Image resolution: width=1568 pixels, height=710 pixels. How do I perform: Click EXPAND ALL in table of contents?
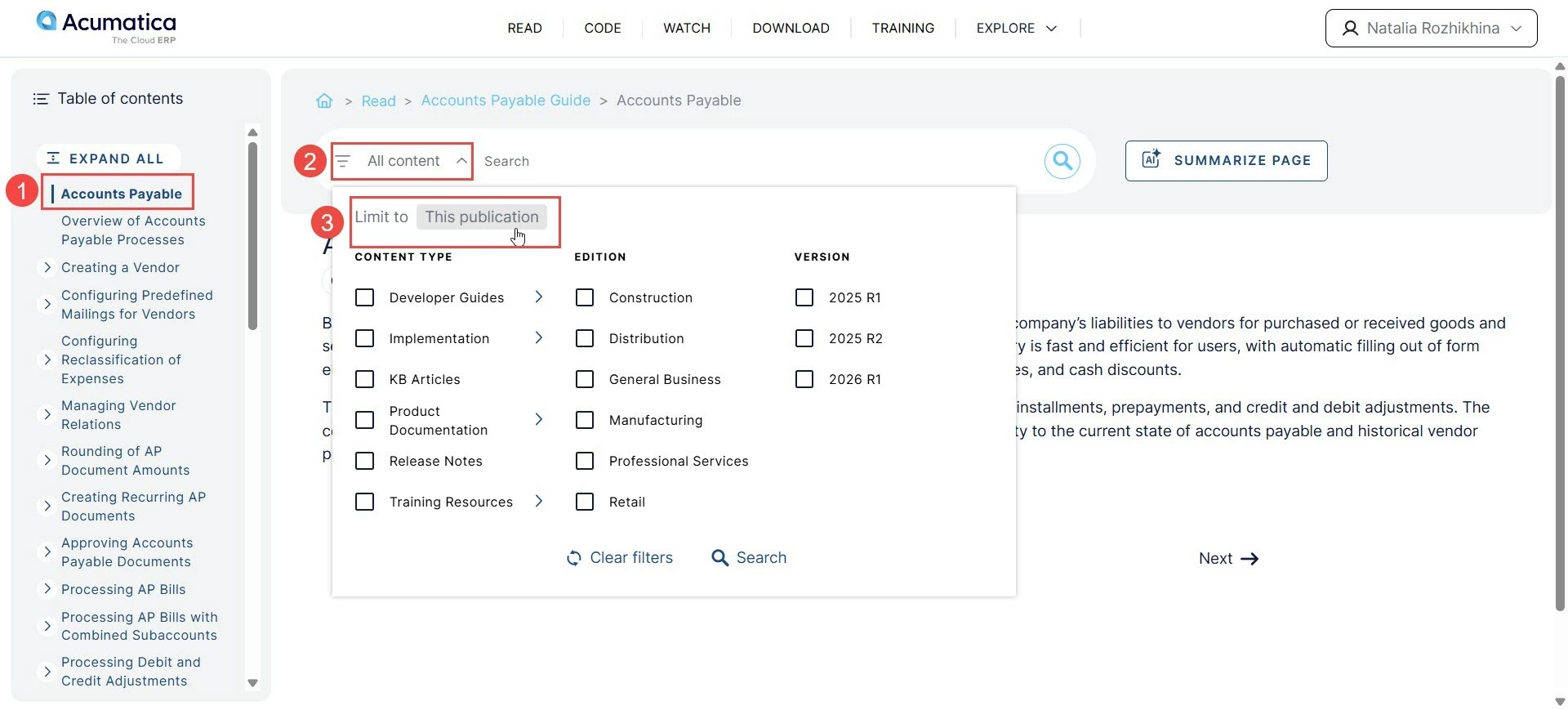[x=109, y=159]
